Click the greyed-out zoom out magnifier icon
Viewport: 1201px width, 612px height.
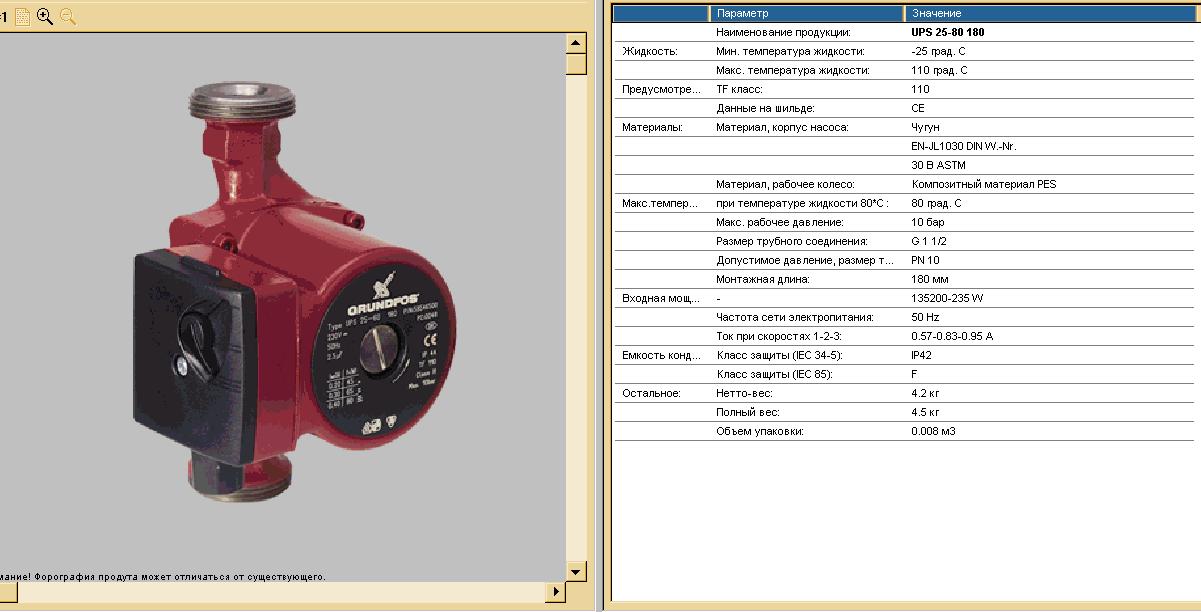click(x=68, y=16)
